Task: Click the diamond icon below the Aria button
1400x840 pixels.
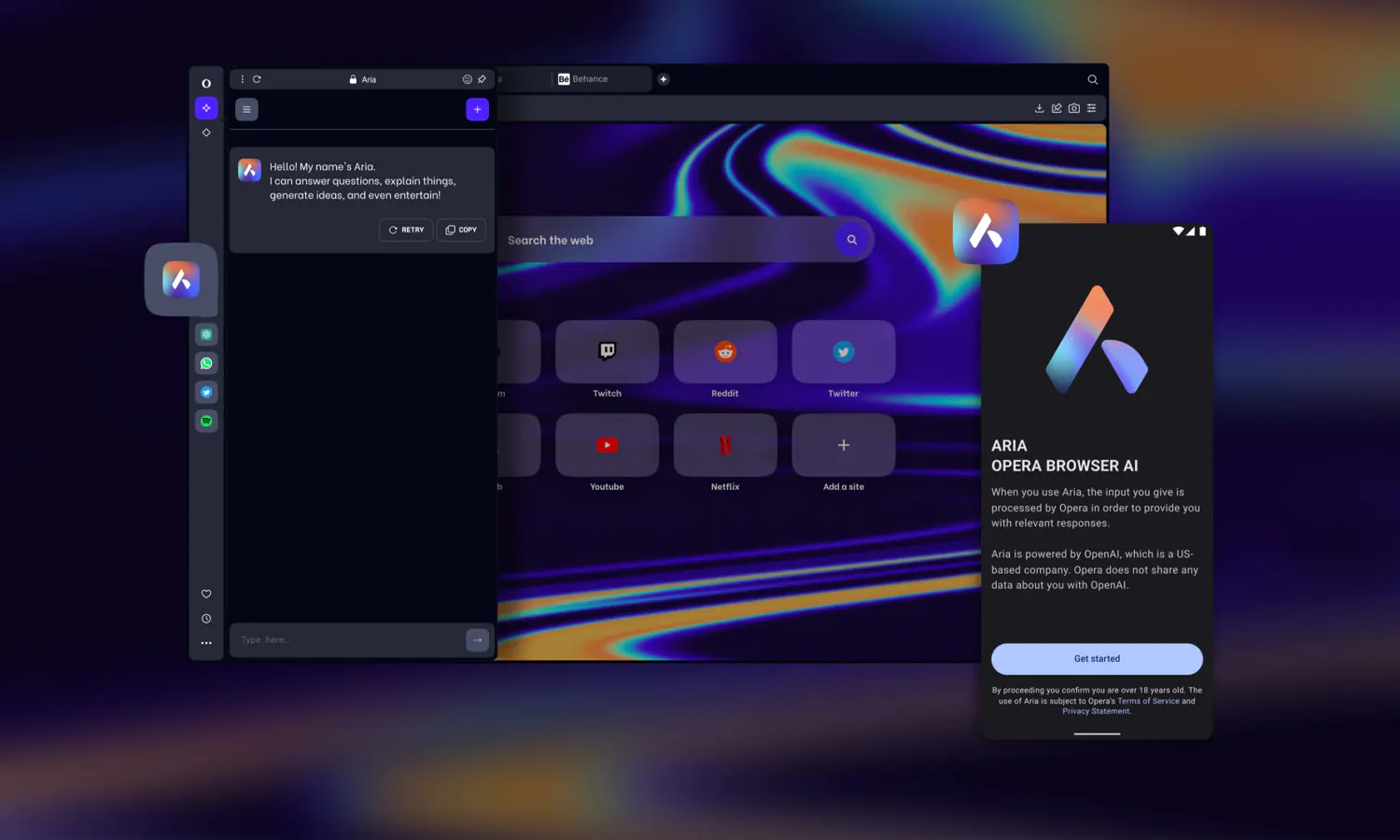Action: pos(206,133)
